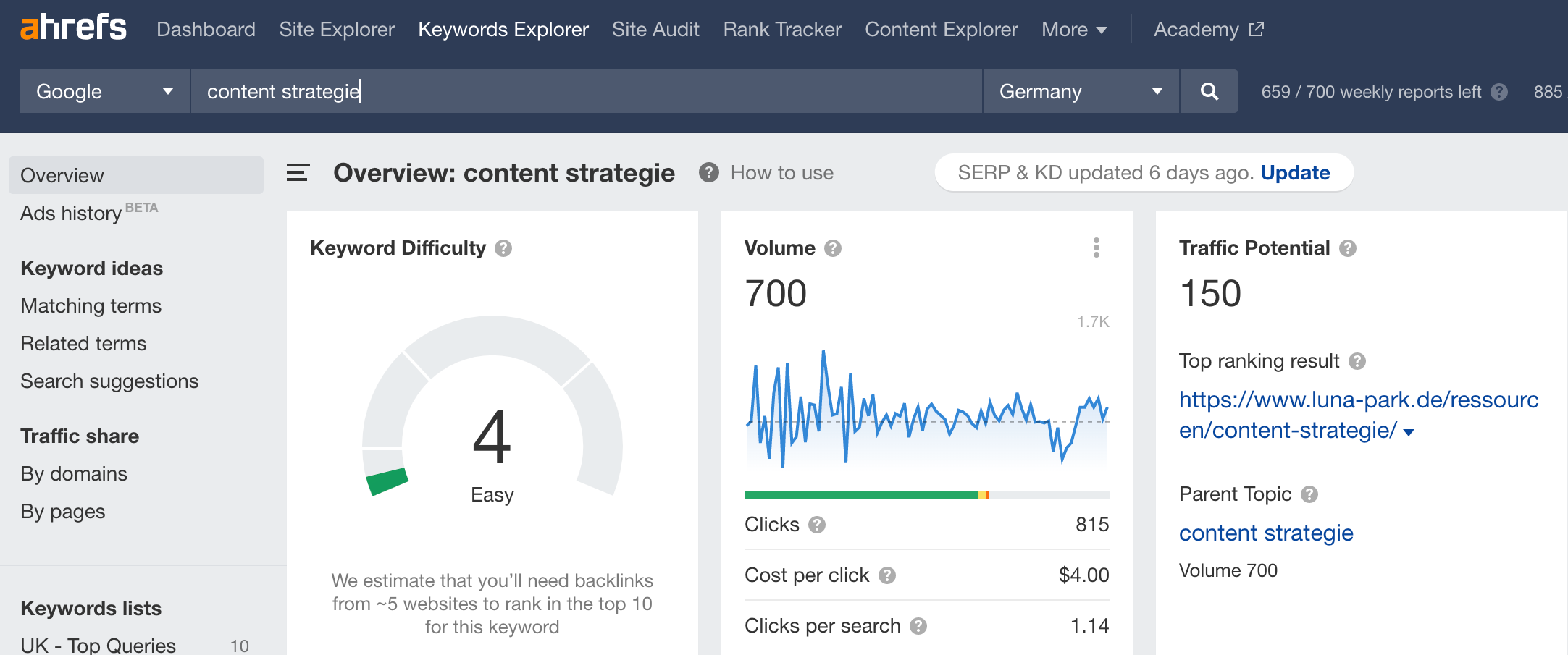Screen dimensions: 1568x655
Task: Open the Volume card three-dot menu
Action: (x=1097, y=248)
